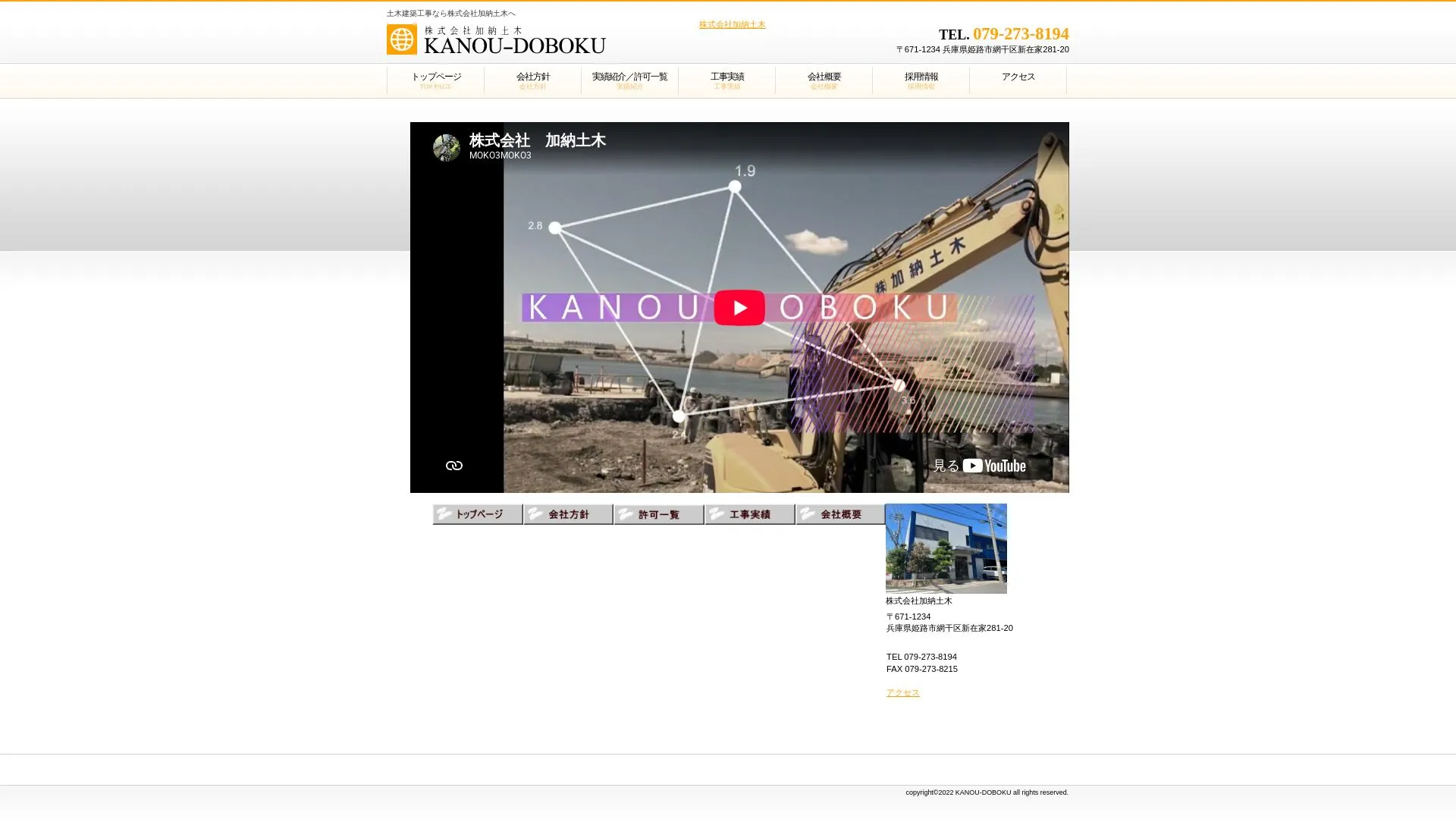Open the company building photo
This screenshot has height=819, width=1456.
coord(946,548)
